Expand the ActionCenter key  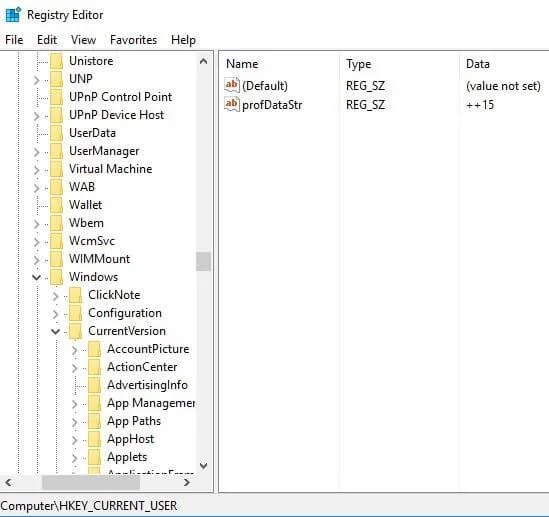[x=74, y=368]
